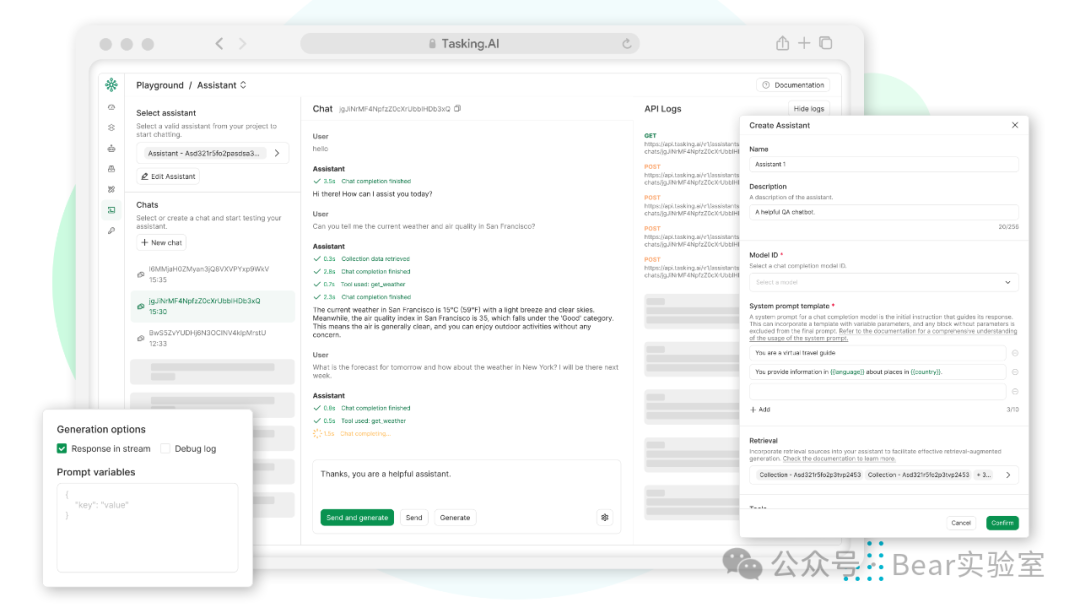Open the models cube icon in the sidebar
Image resolution: width=1080 pixels, height=608 pixels.
click(112, 128)
